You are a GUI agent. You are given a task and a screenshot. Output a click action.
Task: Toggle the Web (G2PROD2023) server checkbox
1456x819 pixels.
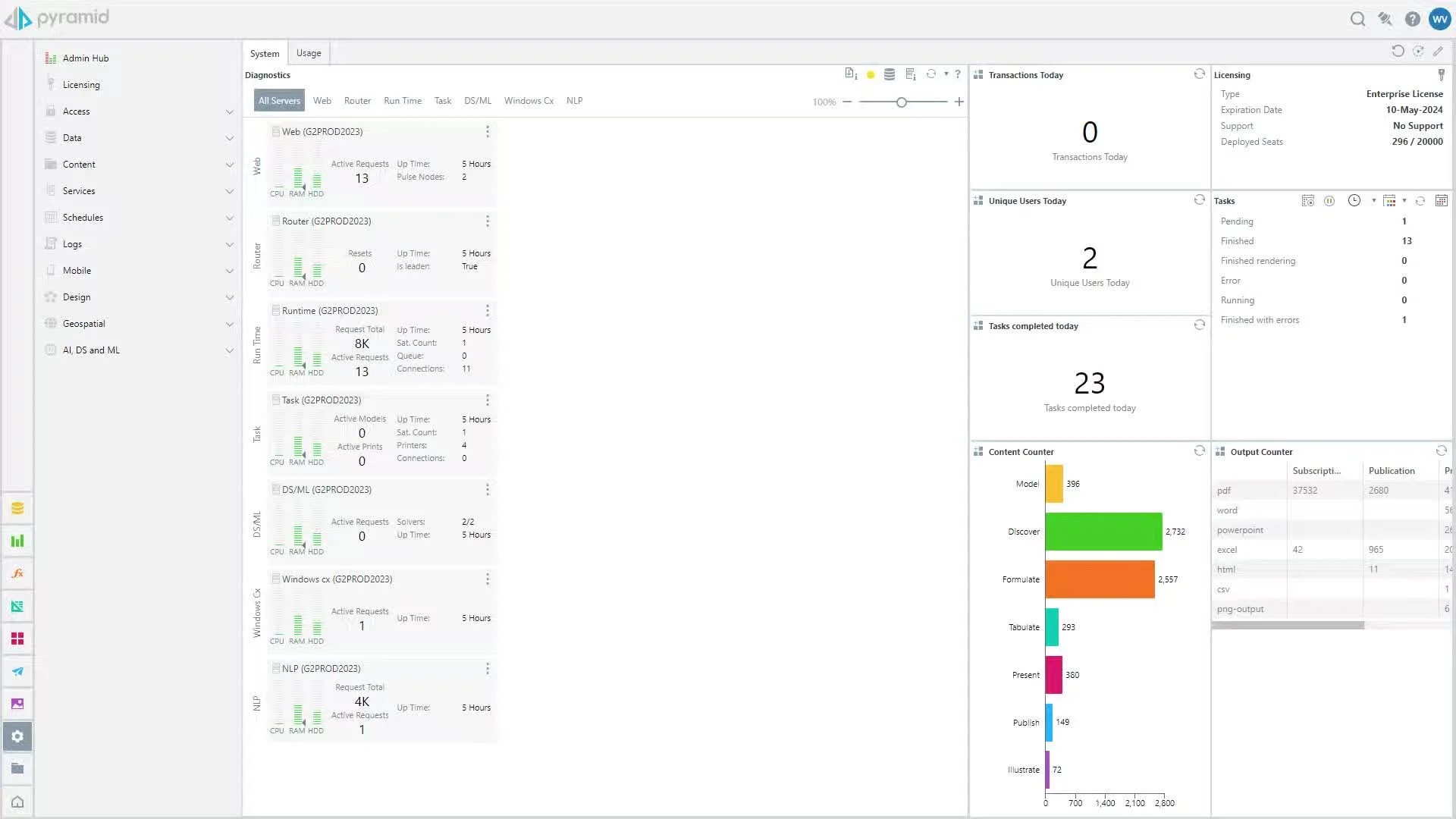click(276, 131)
